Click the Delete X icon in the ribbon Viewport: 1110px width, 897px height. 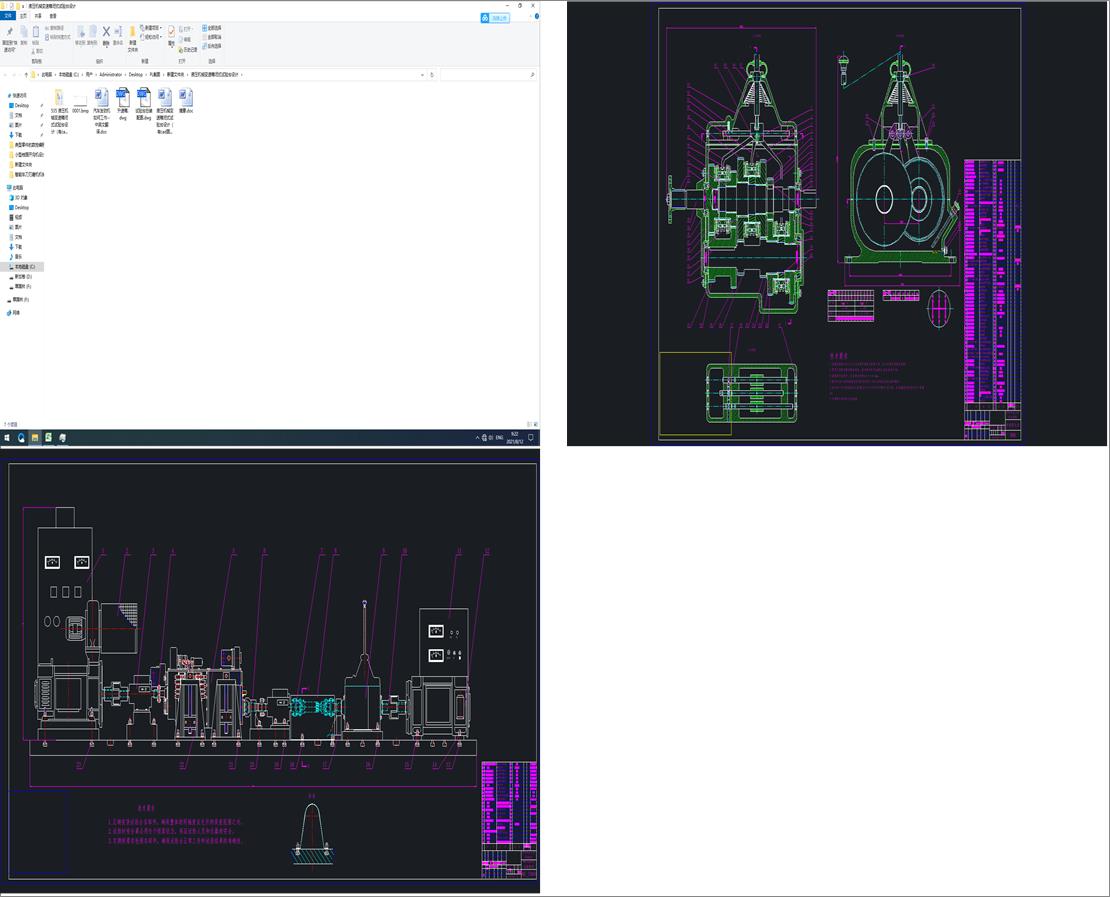click(x=106, y=32)
